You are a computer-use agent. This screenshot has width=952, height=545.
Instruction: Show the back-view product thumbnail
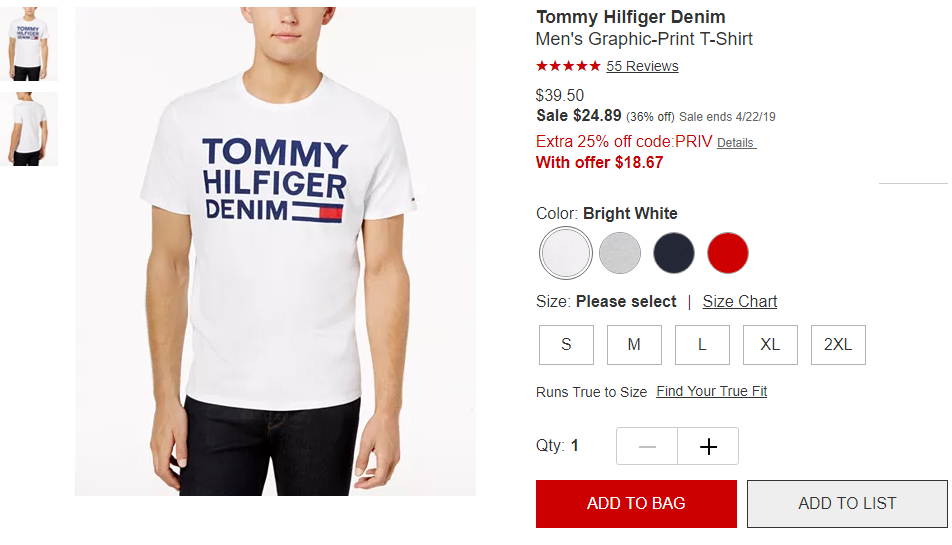(x=29, y=129)
